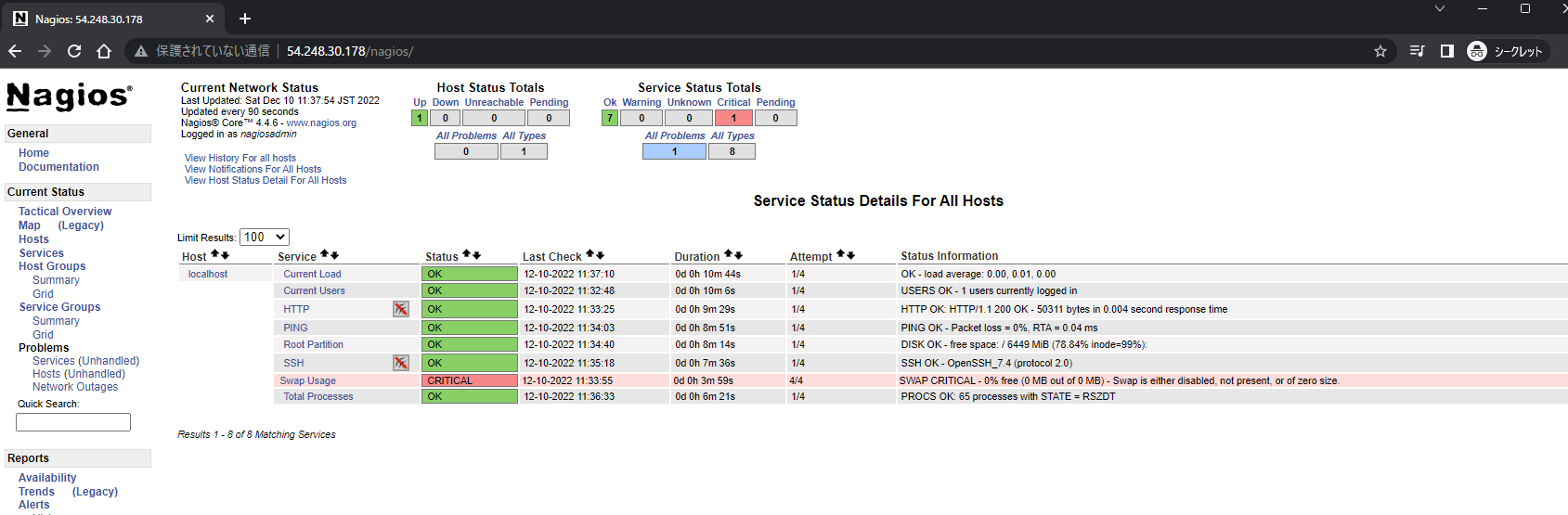Go back with browser back arrow
1568x515 pixels.
tap(15, 51)
